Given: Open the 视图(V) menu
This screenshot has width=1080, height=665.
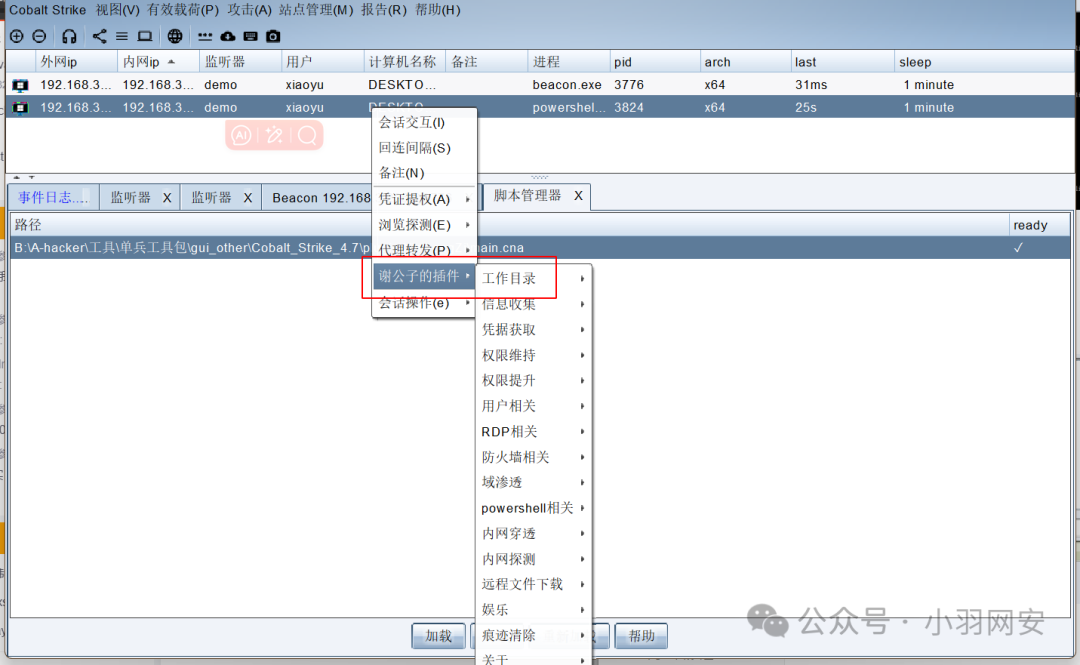Looking at the screenshot, I should point(117,10).
